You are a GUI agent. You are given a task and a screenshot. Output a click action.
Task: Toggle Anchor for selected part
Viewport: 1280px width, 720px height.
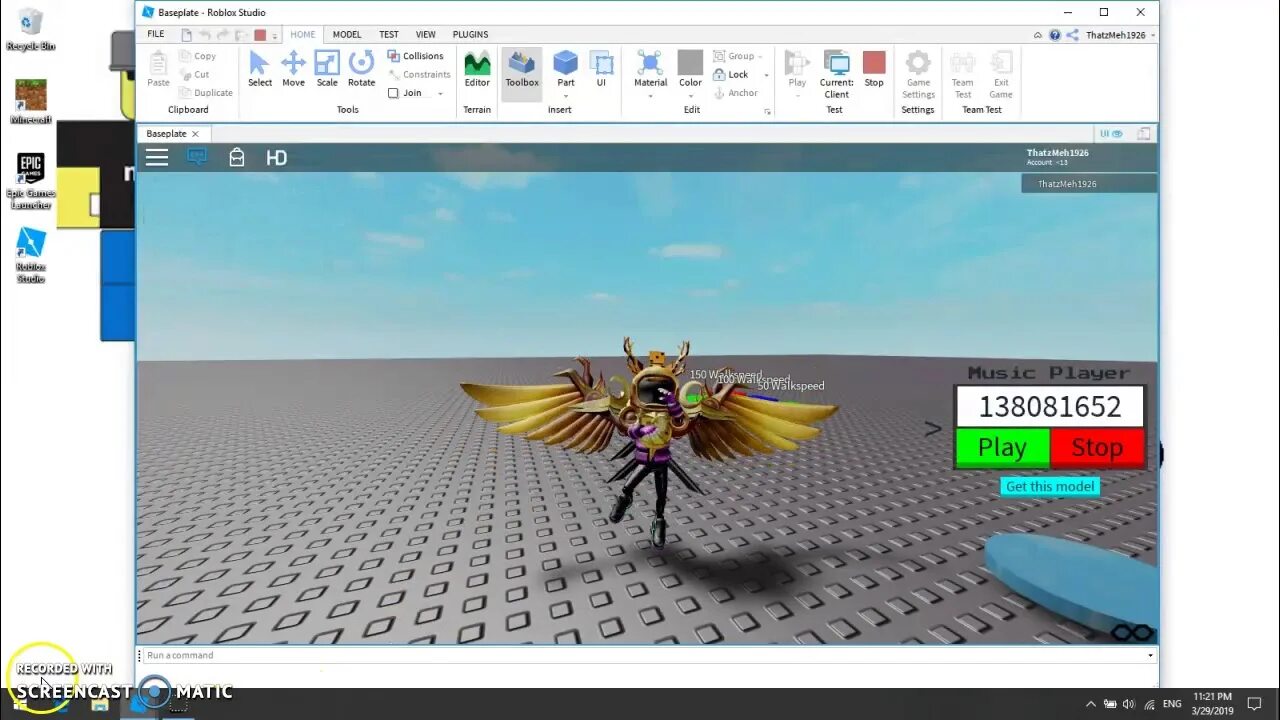point(735,93)
